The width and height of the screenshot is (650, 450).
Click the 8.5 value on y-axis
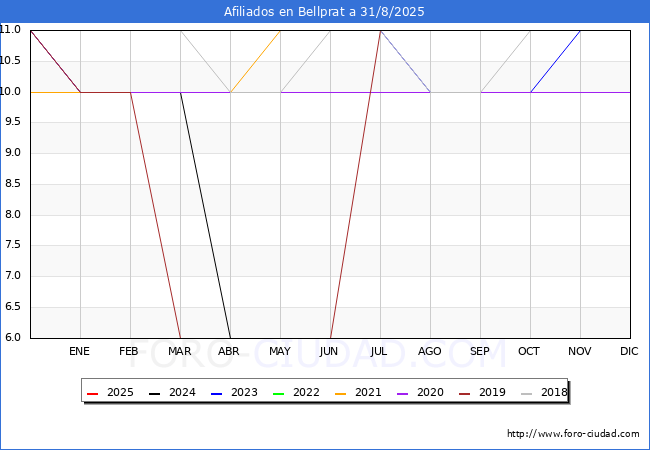pyautogui.click(x=13, y=184)
